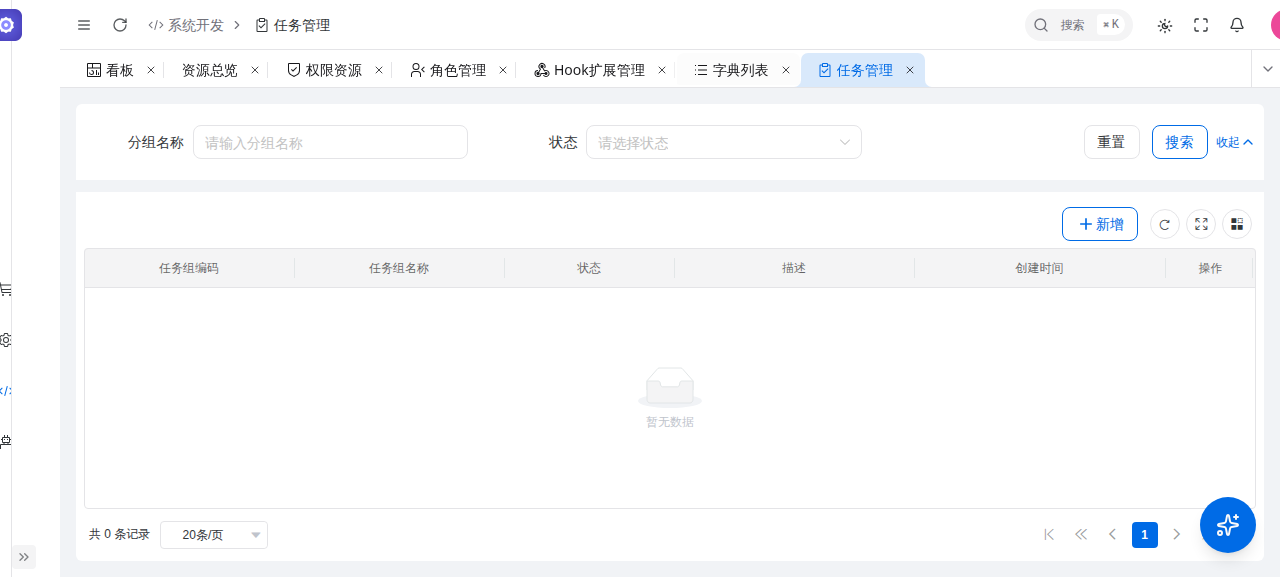Switch to the 看板 tab
The image size is (1280, 577).
click(111, 70)
